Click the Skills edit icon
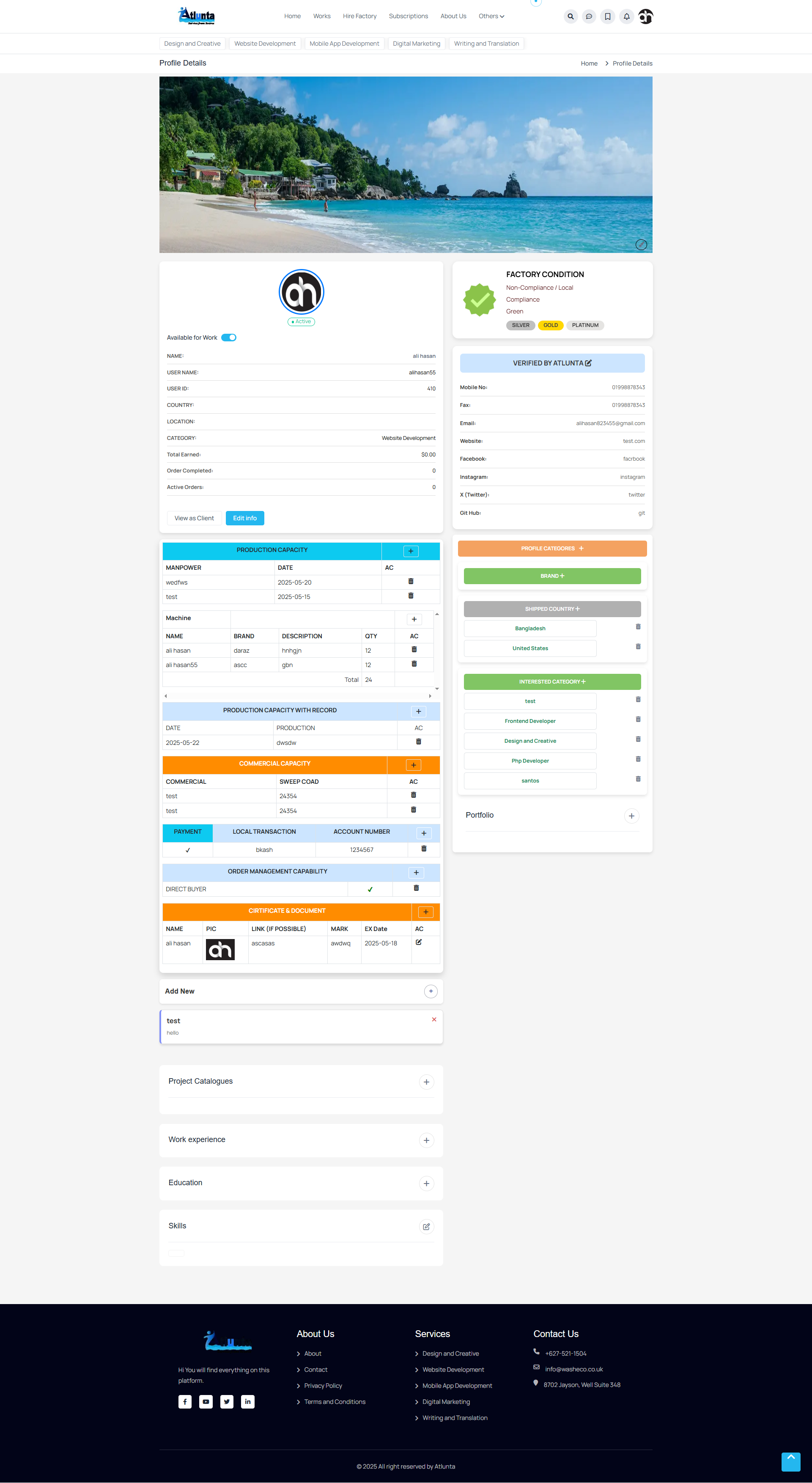This screenshot has width=812, height=1483. 426,1226
